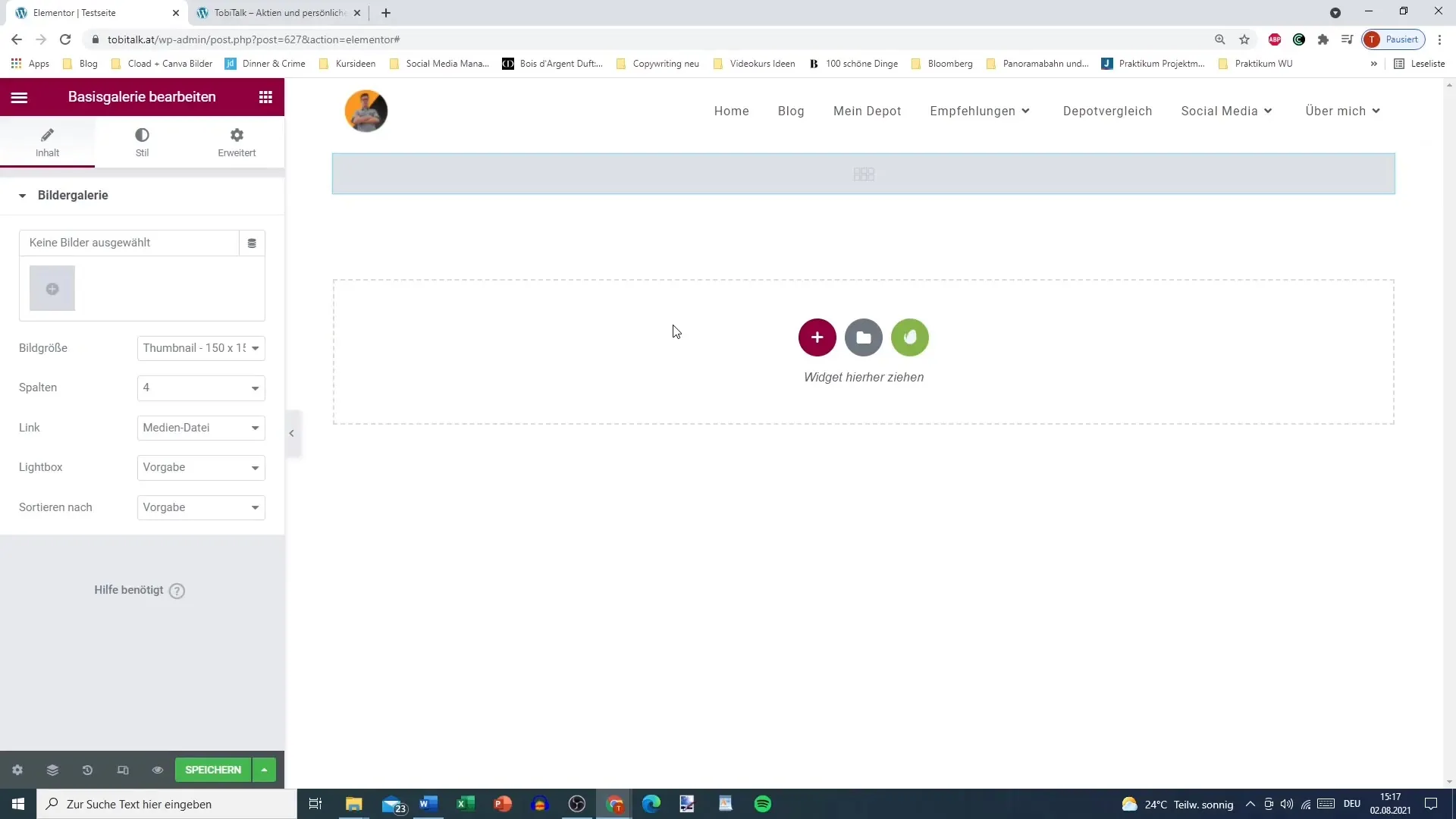Click the 'Keine Bilder ausgewählt' field
Image resolution: width=1456 pixels, height=819 pixels.
coord(129,243)
